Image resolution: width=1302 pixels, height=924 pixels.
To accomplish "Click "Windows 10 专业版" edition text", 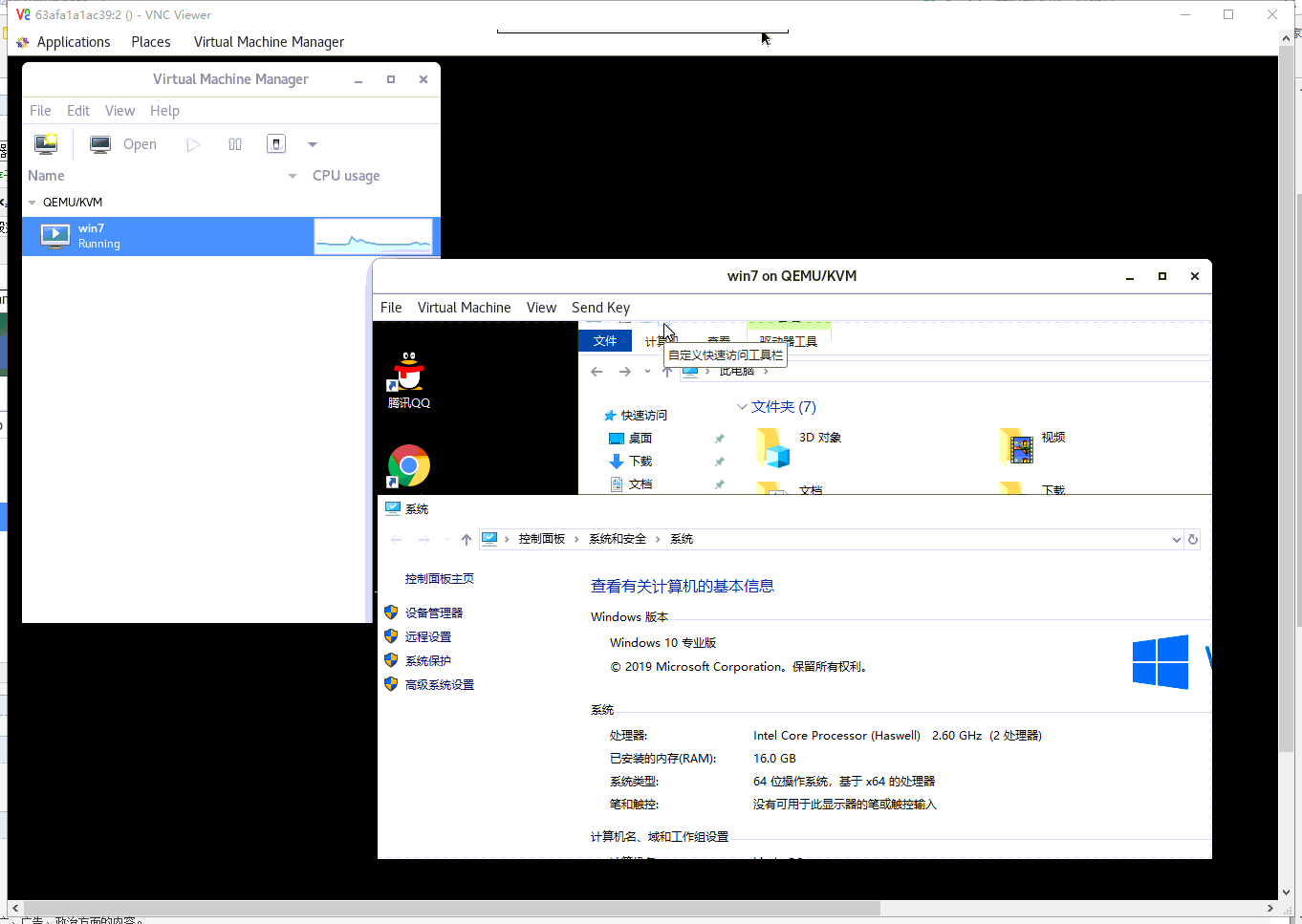I will click(x=663, y=643).
